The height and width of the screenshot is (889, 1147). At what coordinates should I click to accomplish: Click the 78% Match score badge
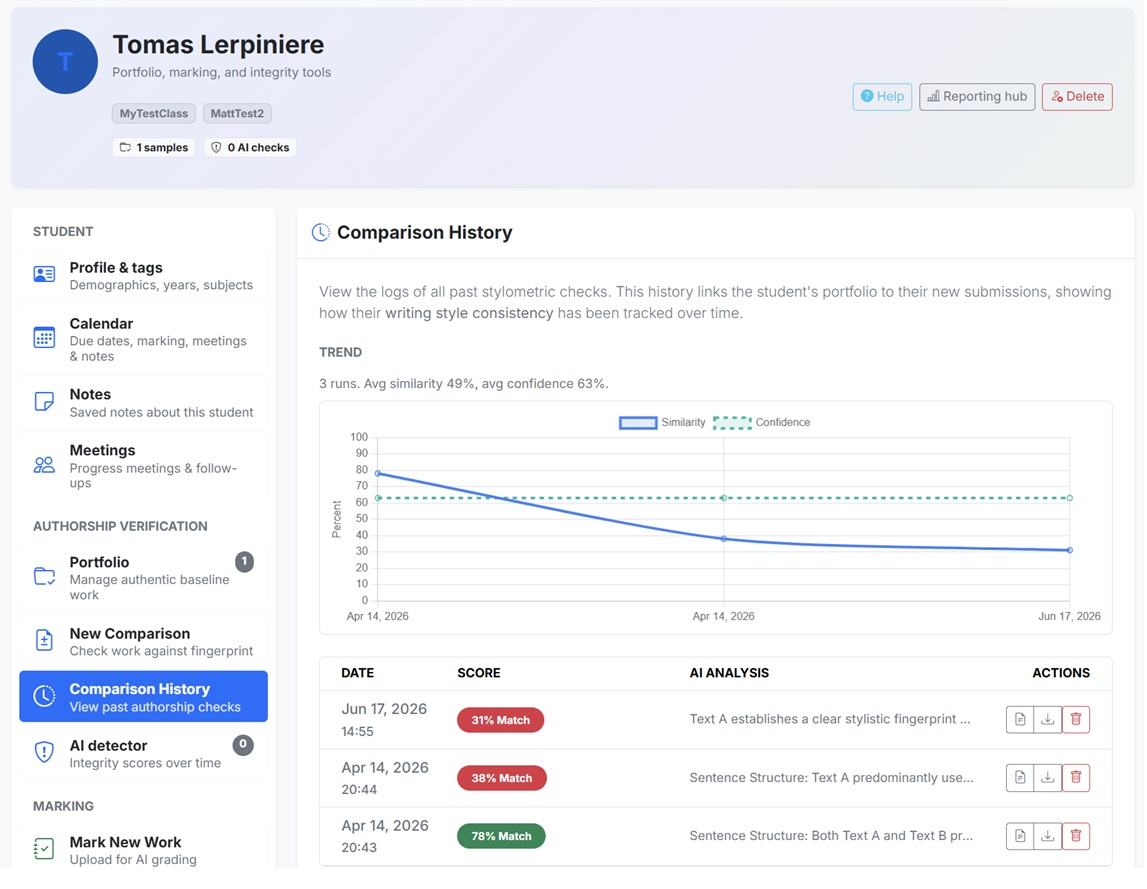(x=501, y=836)
